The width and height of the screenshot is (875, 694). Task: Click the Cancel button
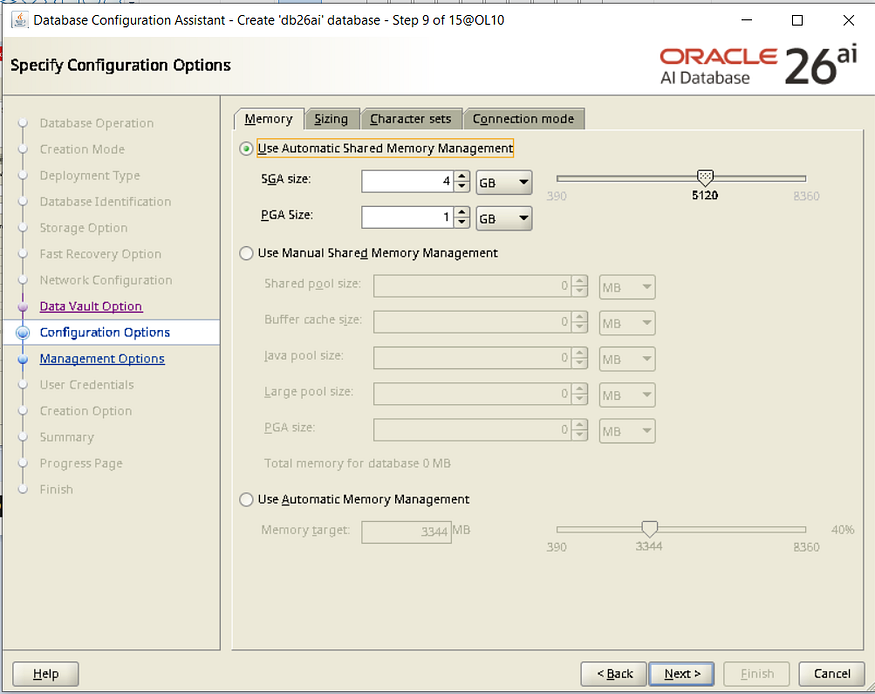[x=831, y=674]
